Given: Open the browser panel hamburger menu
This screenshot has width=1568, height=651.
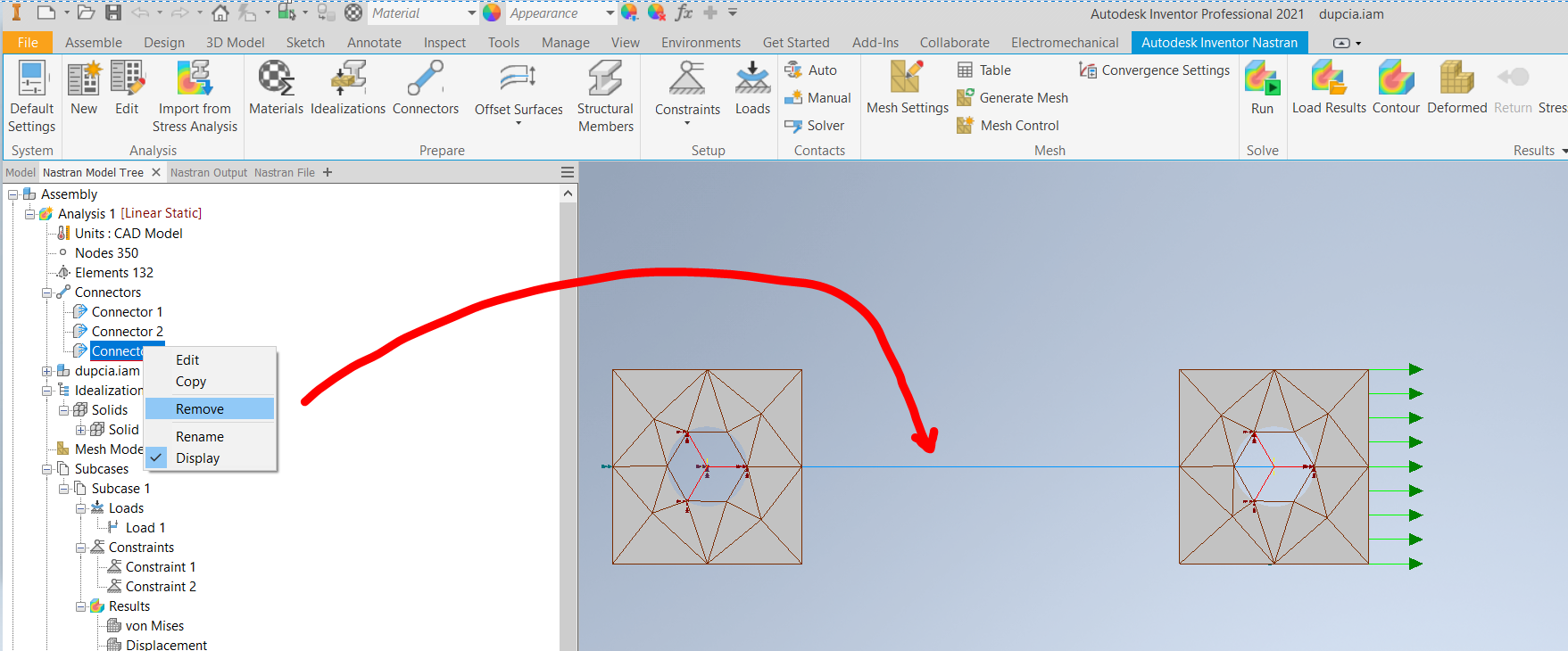Looking at the screenshot, I should pos(568,172).
